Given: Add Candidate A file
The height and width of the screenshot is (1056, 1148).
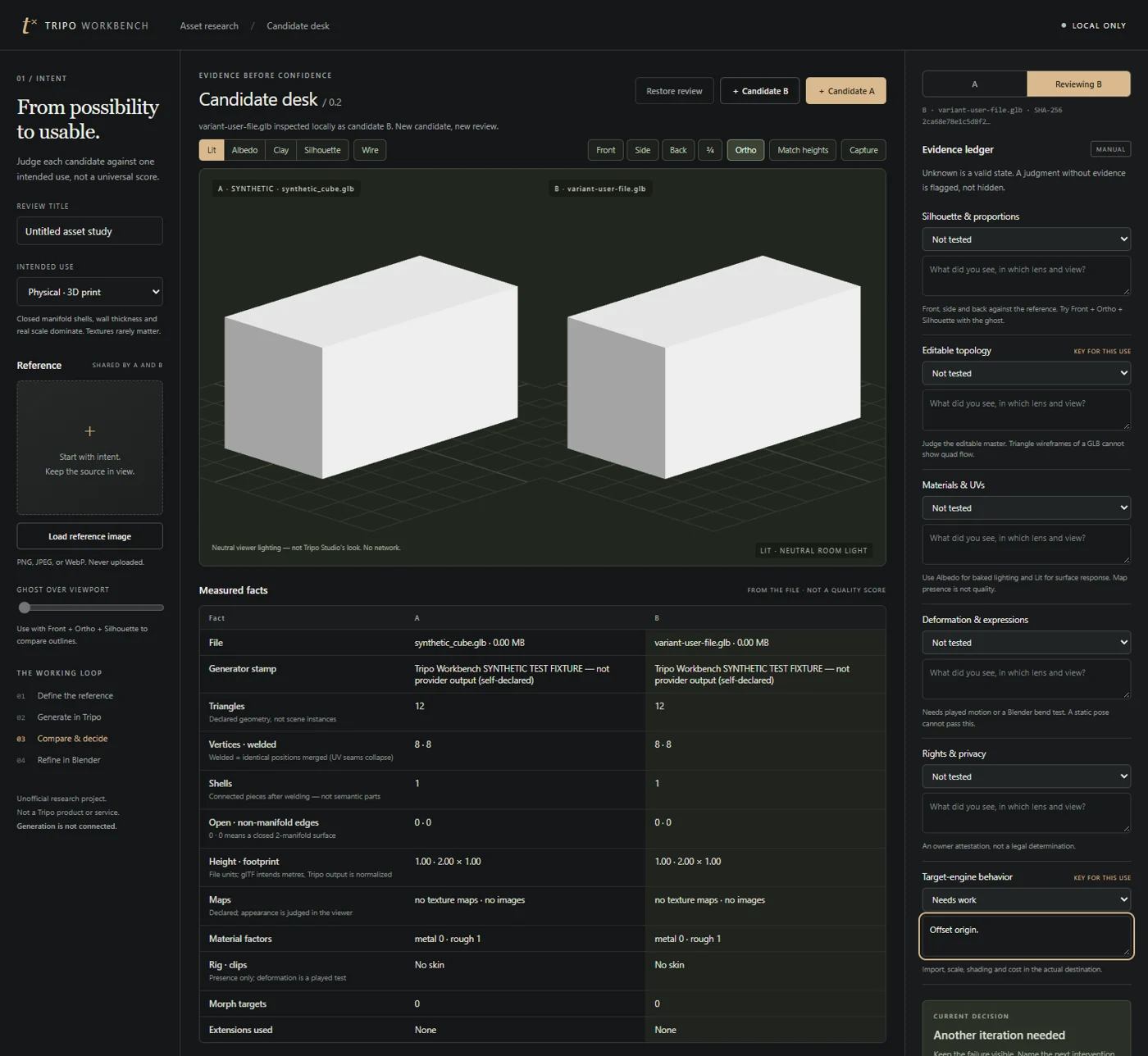Looking at the screenshot, I should 846,91.
